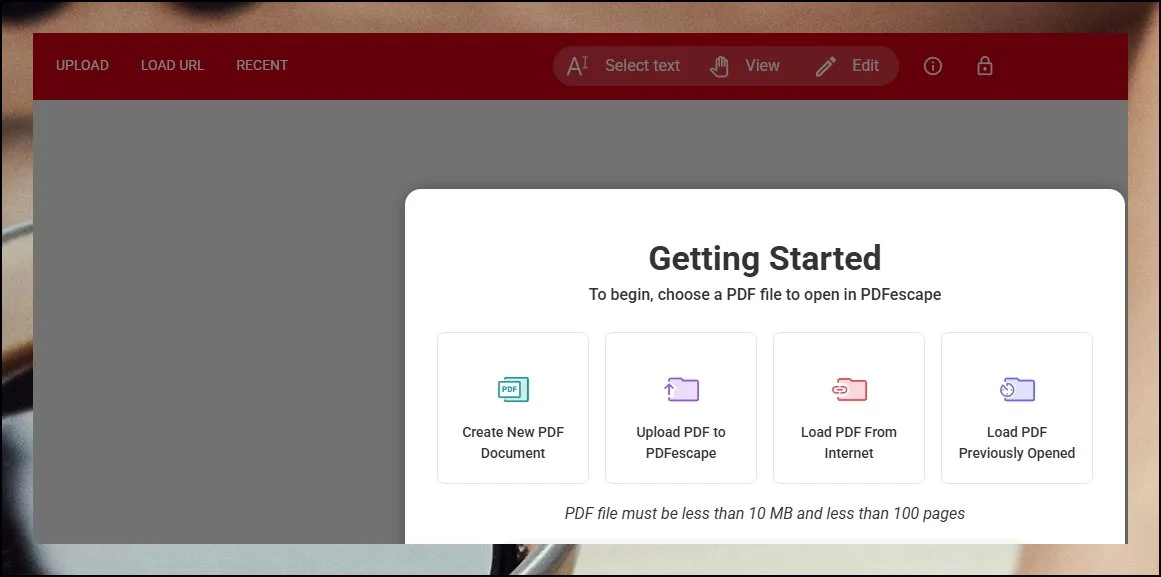This screenshot has width=1161, height=577.
Task: Click LOAD URL in the top bar
Action: point(172,66)
